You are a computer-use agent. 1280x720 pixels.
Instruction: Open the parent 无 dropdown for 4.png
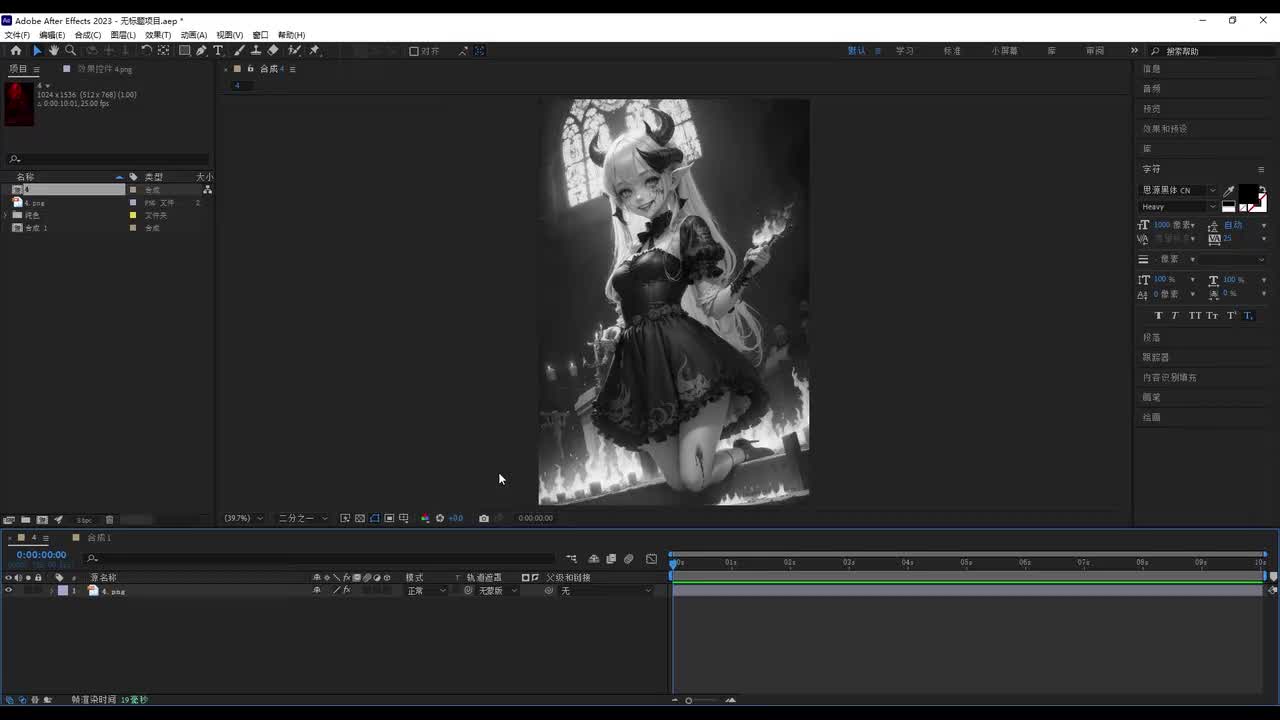[606, 591]
